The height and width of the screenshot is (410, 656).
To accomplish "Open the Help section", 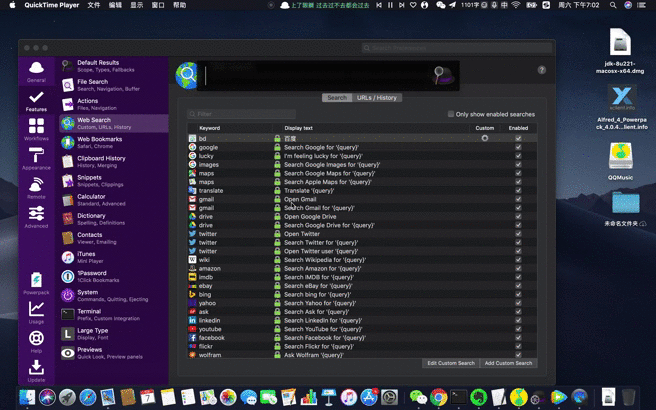I will (x=36, y=342).
